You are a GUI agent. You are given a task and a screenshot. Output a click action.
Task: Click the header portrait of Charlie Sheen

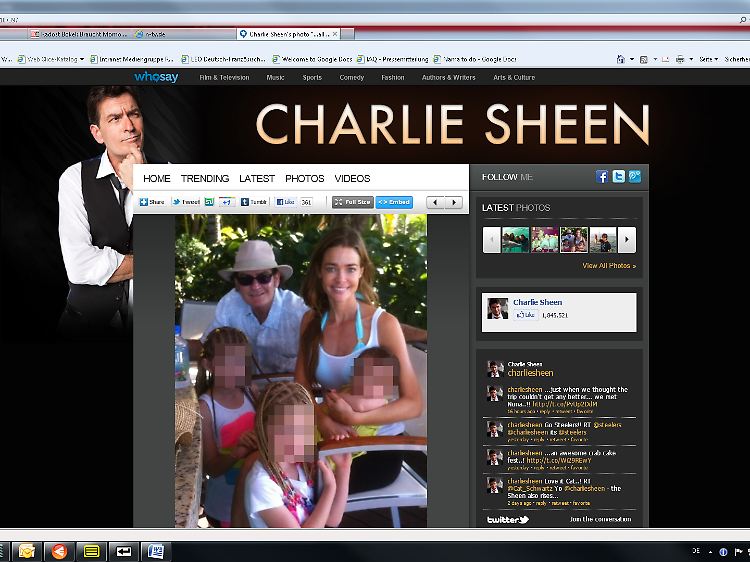[x=98, y=206]
